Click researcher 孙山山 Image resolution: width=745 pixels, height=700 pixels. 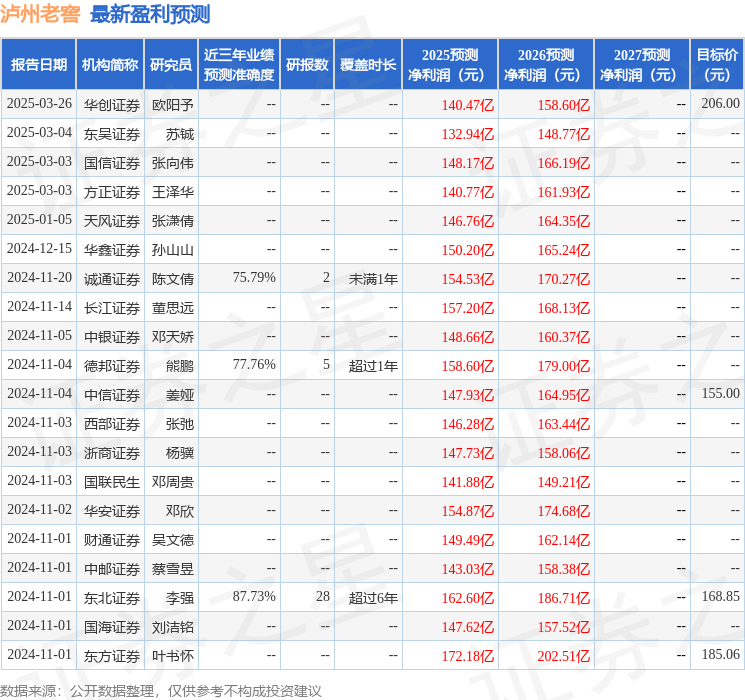coord(172,249)
